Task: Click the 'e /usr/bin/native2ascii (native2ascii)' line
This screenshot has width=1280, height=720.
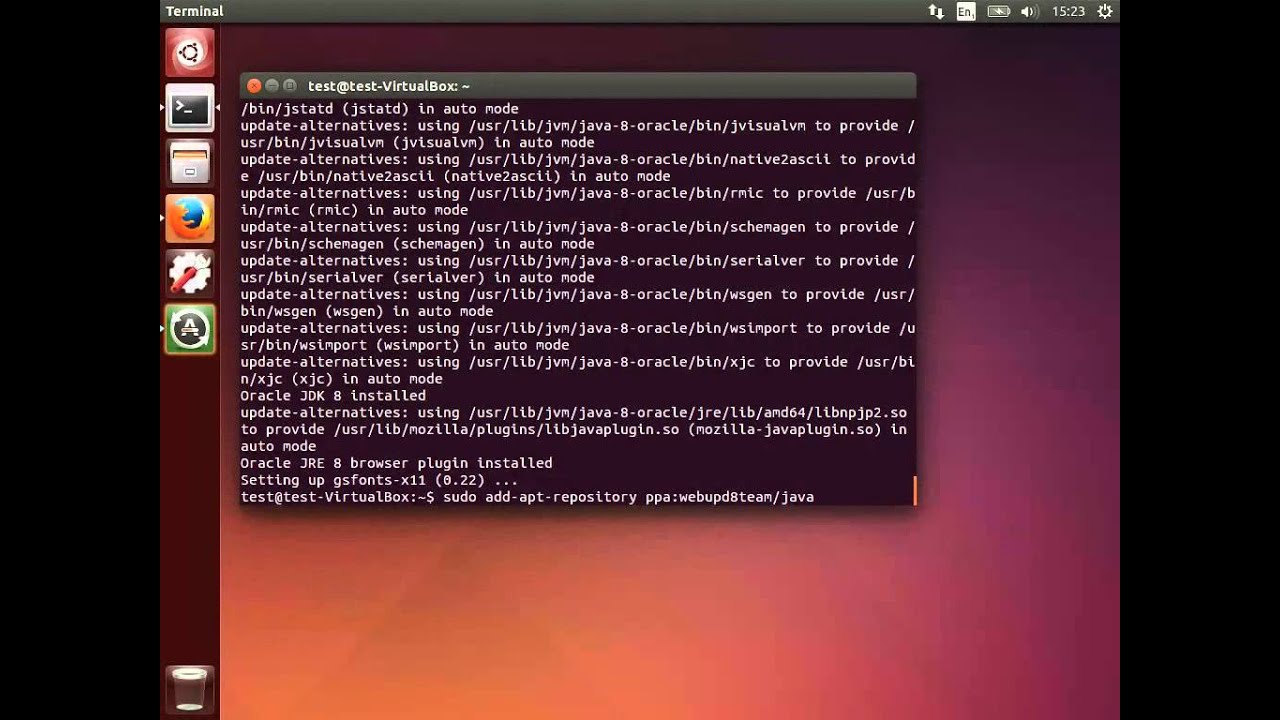Action: [455, 176]
